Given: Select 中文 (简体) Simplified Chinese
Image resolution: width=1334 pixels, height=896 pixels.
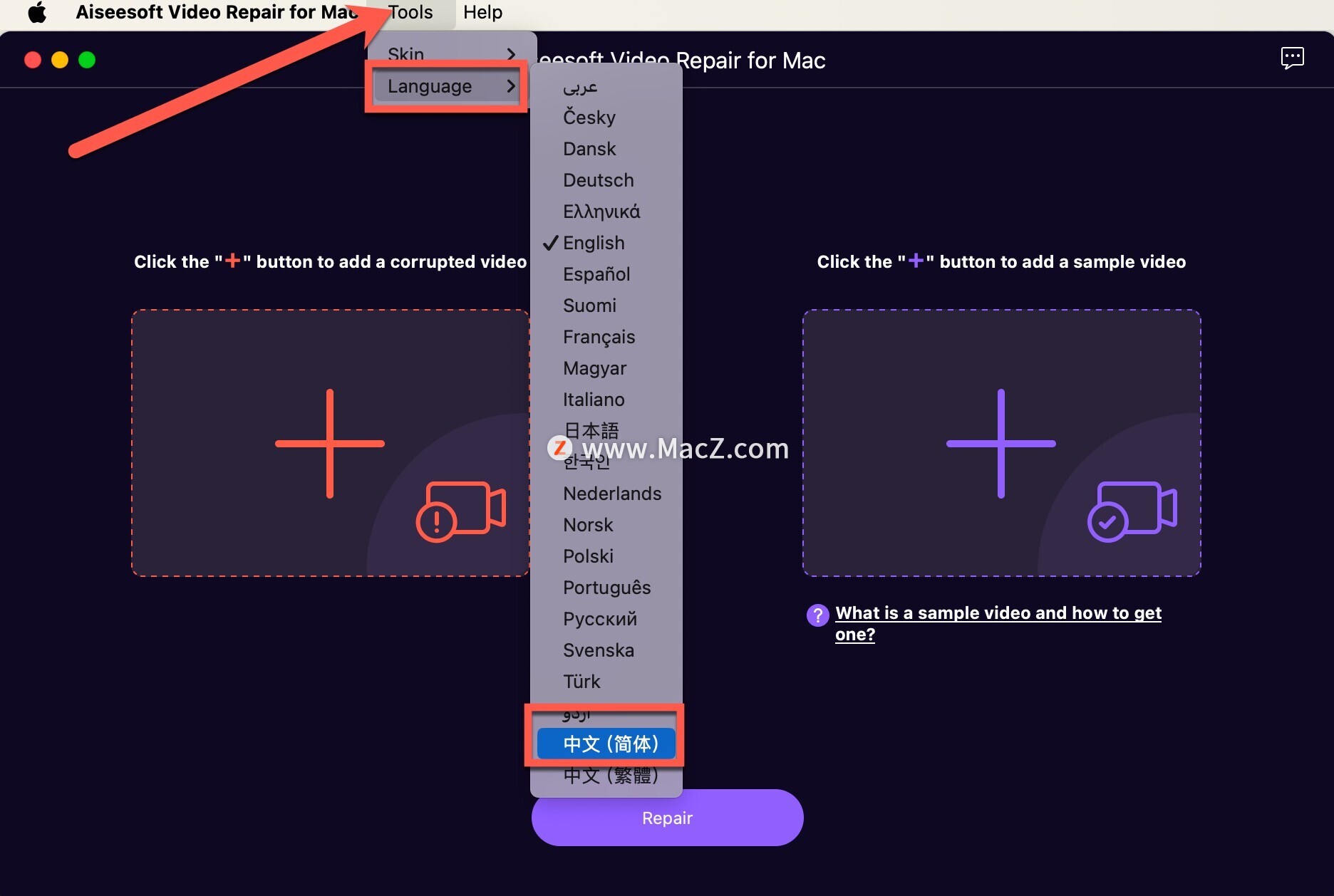Looking at the screenshot, I should (606, 744).
